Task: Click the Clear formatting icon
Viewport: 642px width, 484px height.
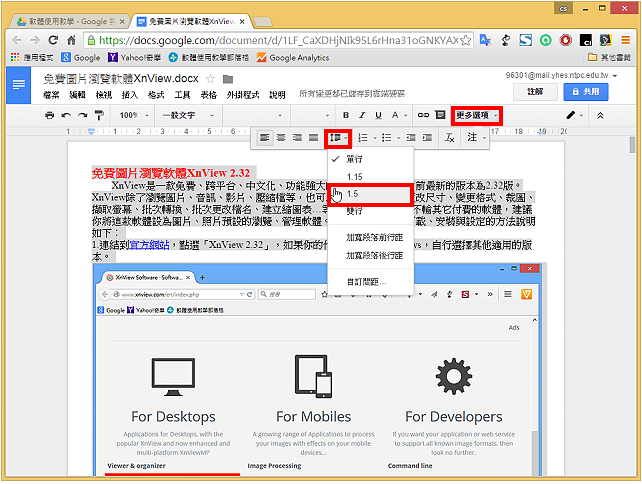Action: pyautogui.click(x=450, y=138)
